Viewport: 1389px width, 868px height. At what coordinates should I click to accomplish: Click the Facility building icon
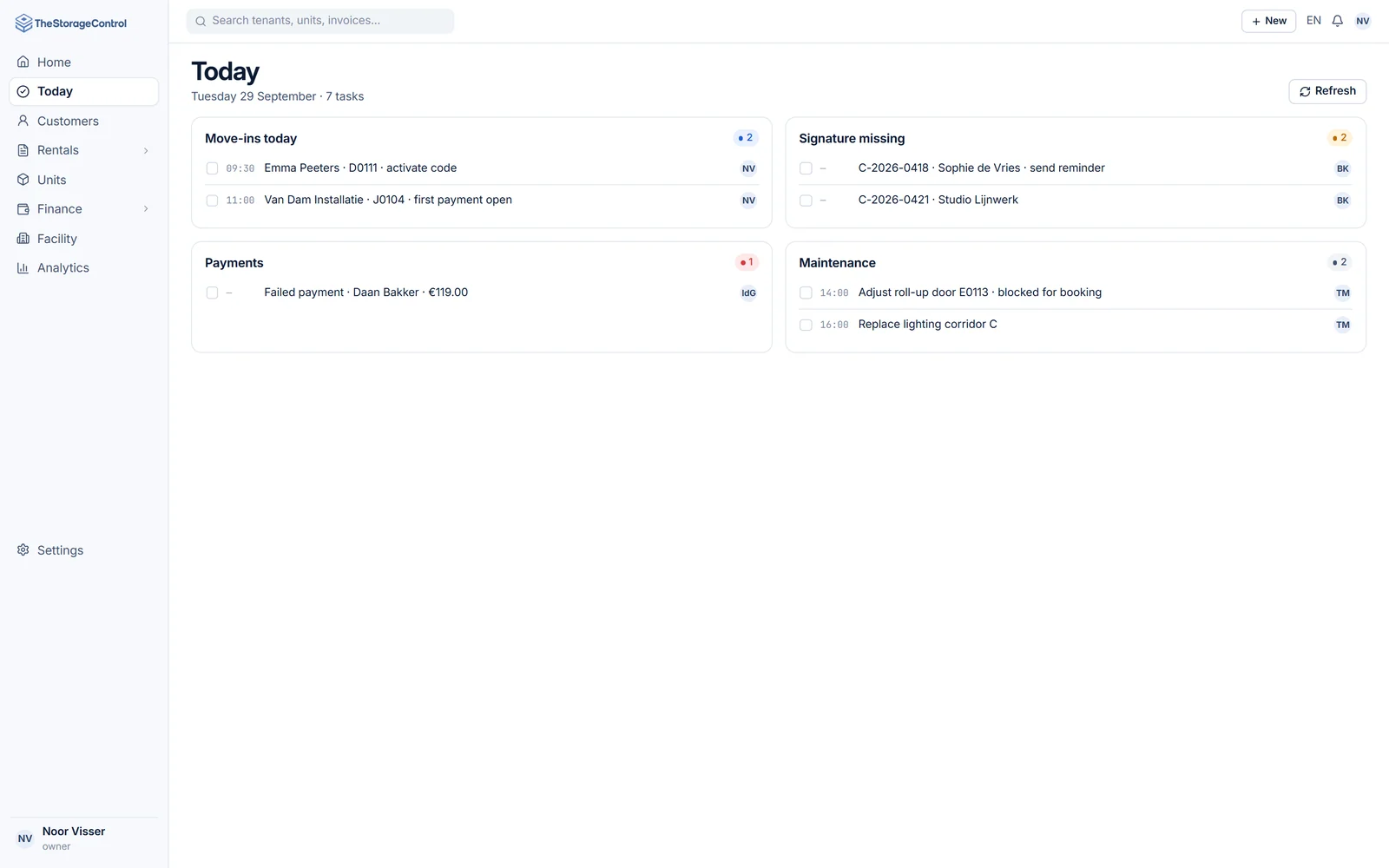point(23,239)
